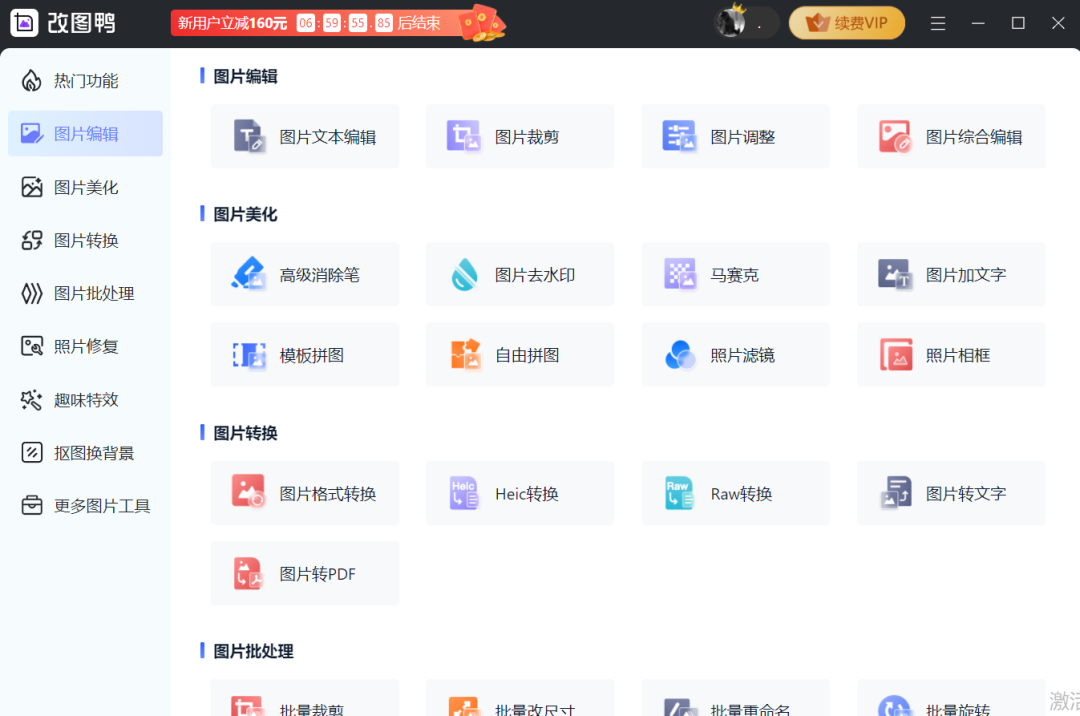Launch the 马赛克 mosaic tool

pyautogui.click(x=735, y=274)
